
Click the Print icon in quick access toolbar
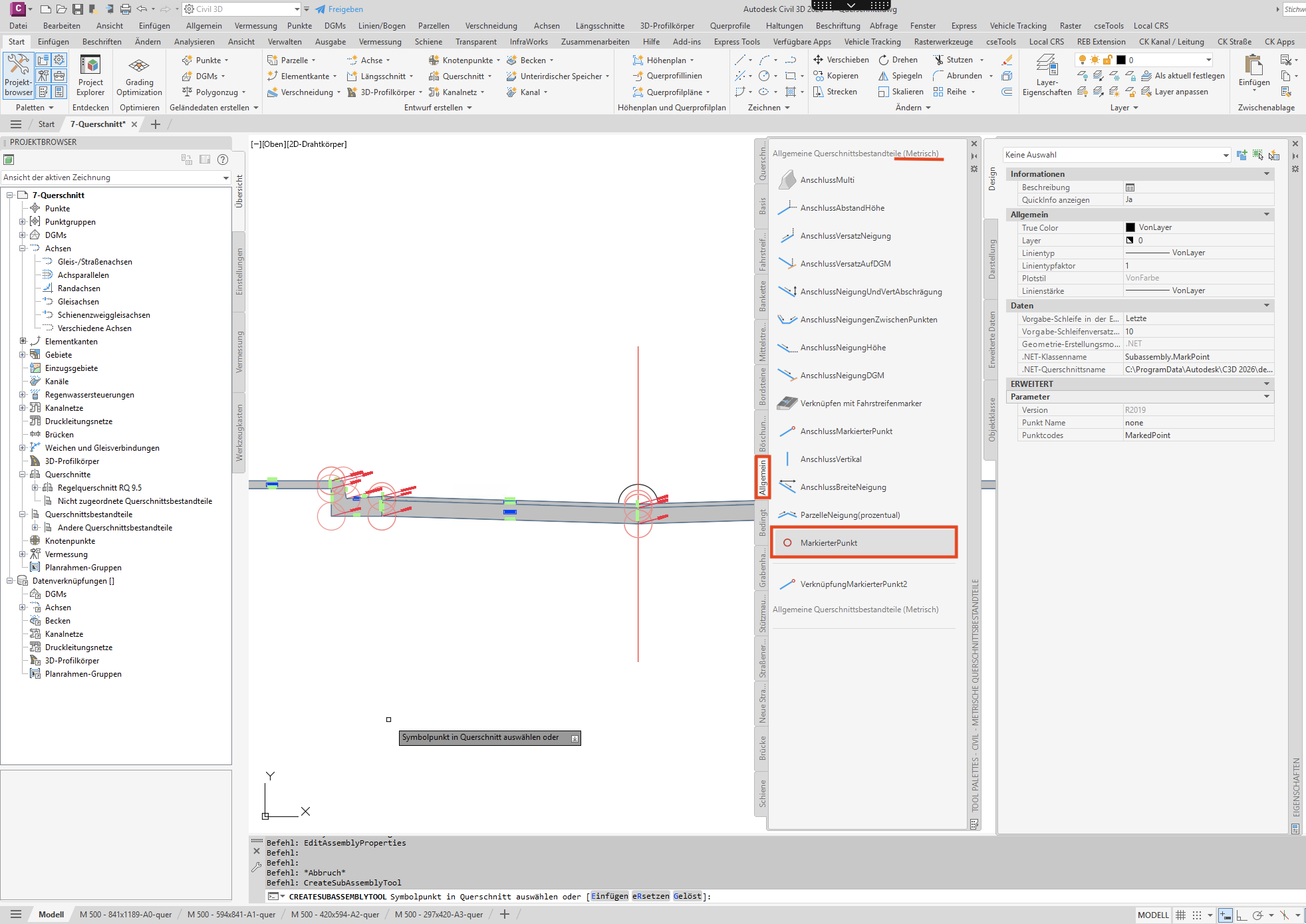tap(126, 9)
